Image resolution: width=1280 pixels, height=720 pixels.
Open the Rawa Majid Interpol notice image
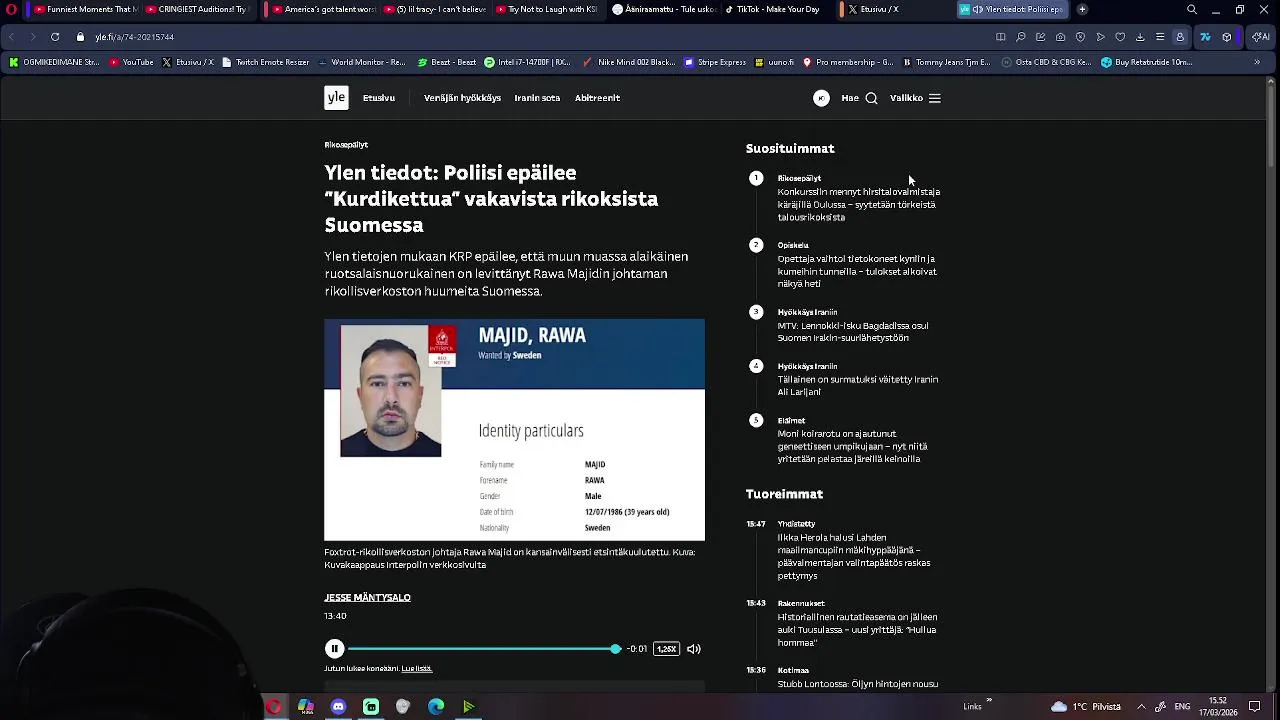point(514,430)
